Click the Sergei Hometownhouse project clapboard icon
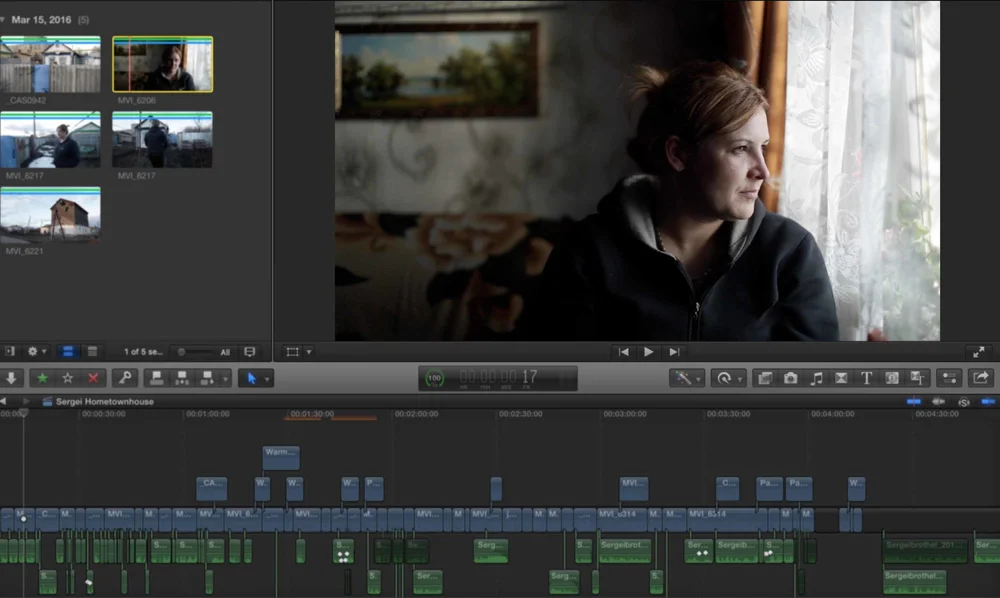This screenshot has width=1000, height=598. 47,402
